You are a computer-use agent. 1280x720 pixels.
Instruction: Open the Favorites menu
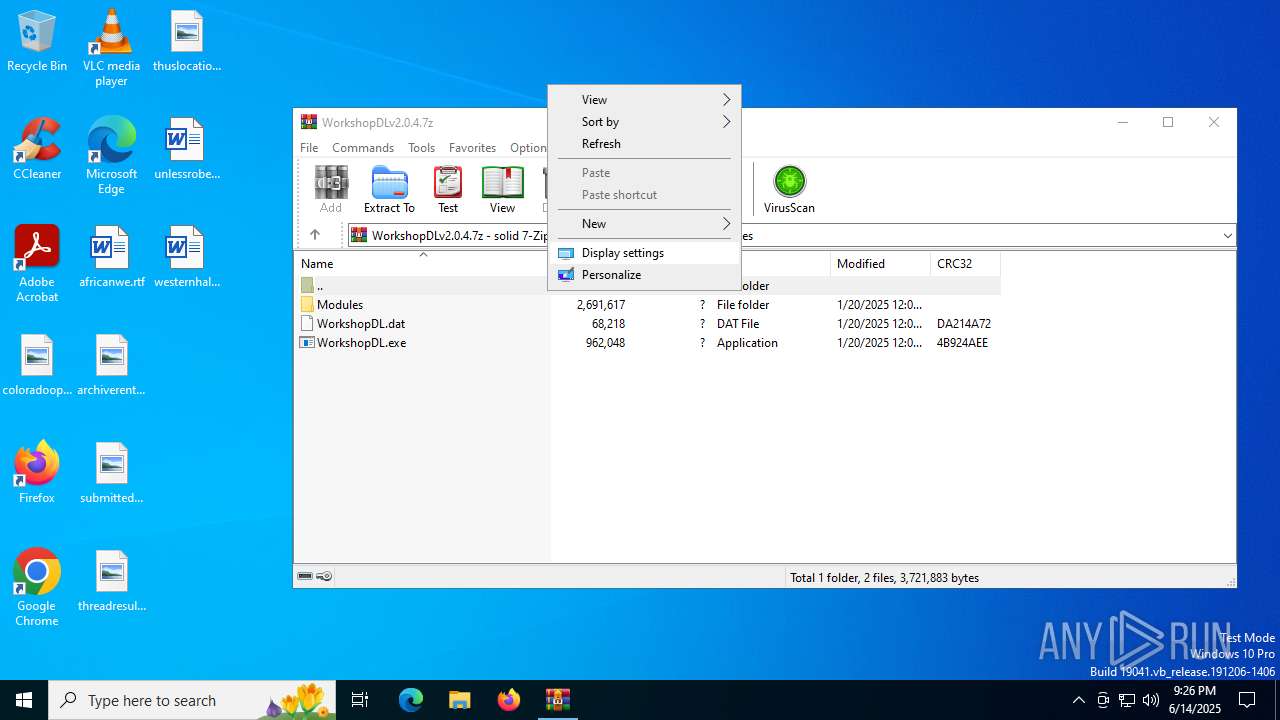(472, 147)
